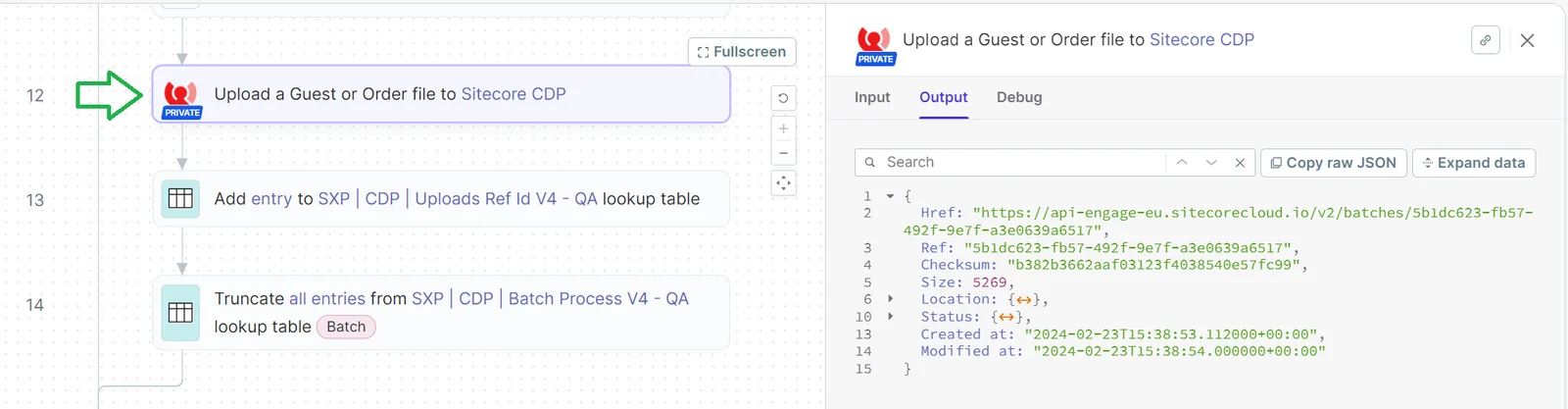The image size is (1568, 409).
Task: Go to the next search result
Action: [x=1211, y=163]
